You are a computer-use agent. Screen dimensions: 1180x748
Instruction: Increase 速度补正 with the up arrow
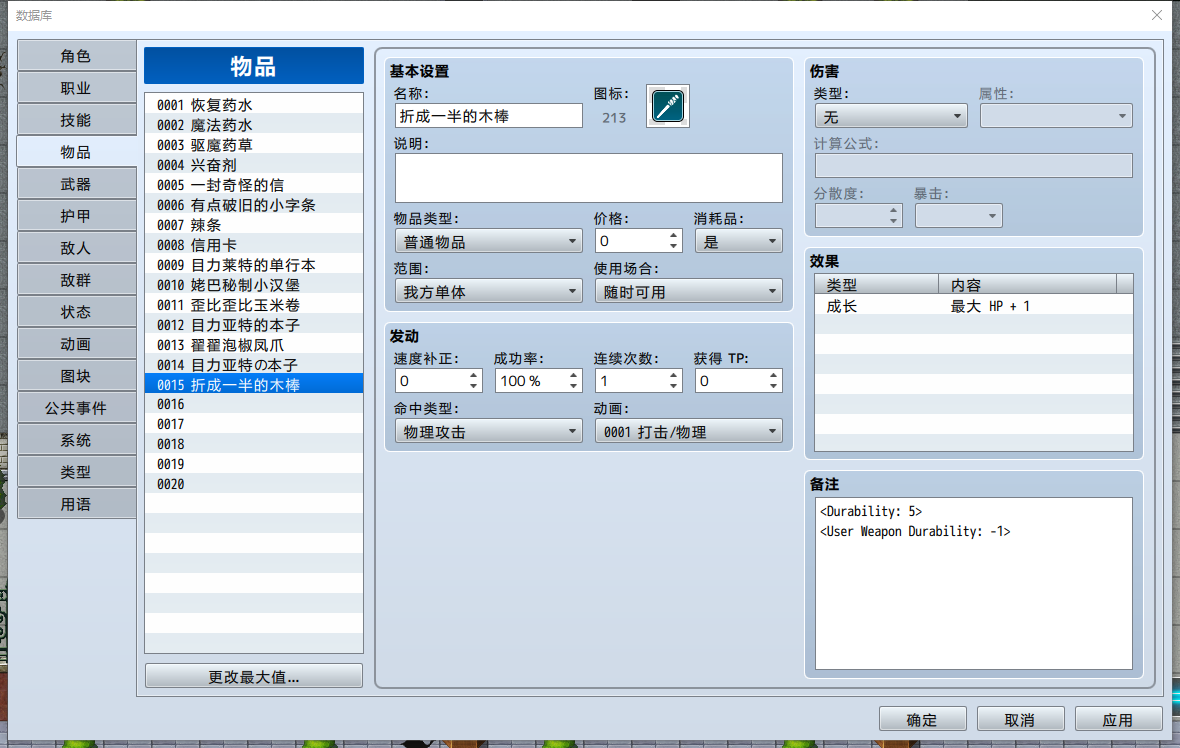pyautogui.click(x=473, y=376)
